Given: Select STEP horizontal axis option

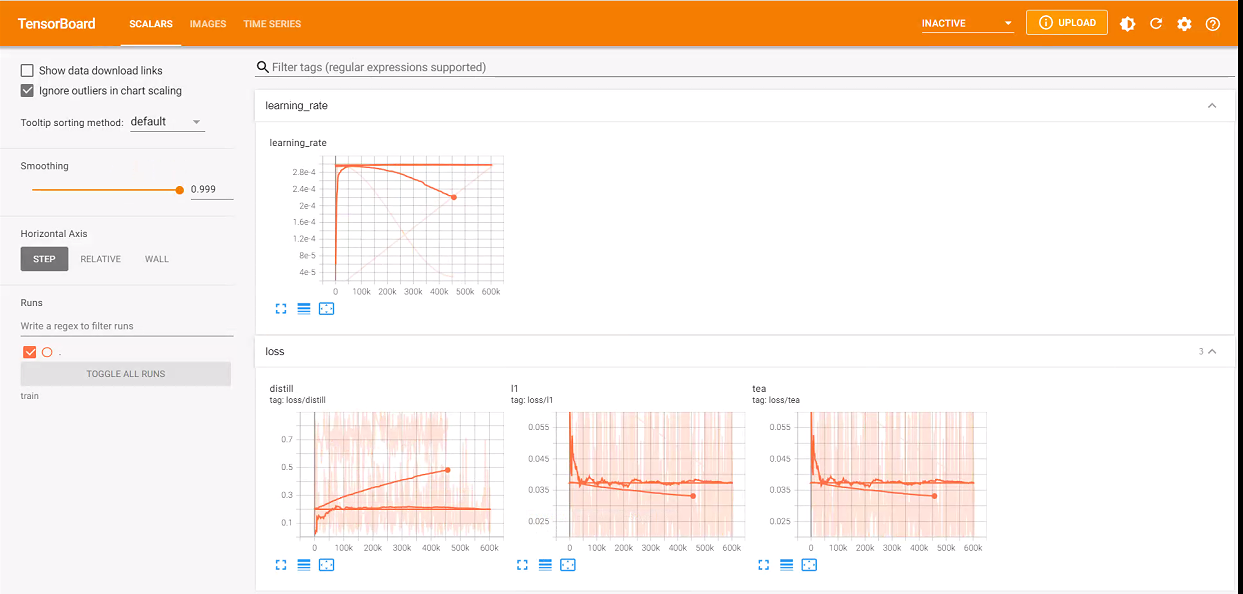Looking at the screenshot, I should (44, 259).
